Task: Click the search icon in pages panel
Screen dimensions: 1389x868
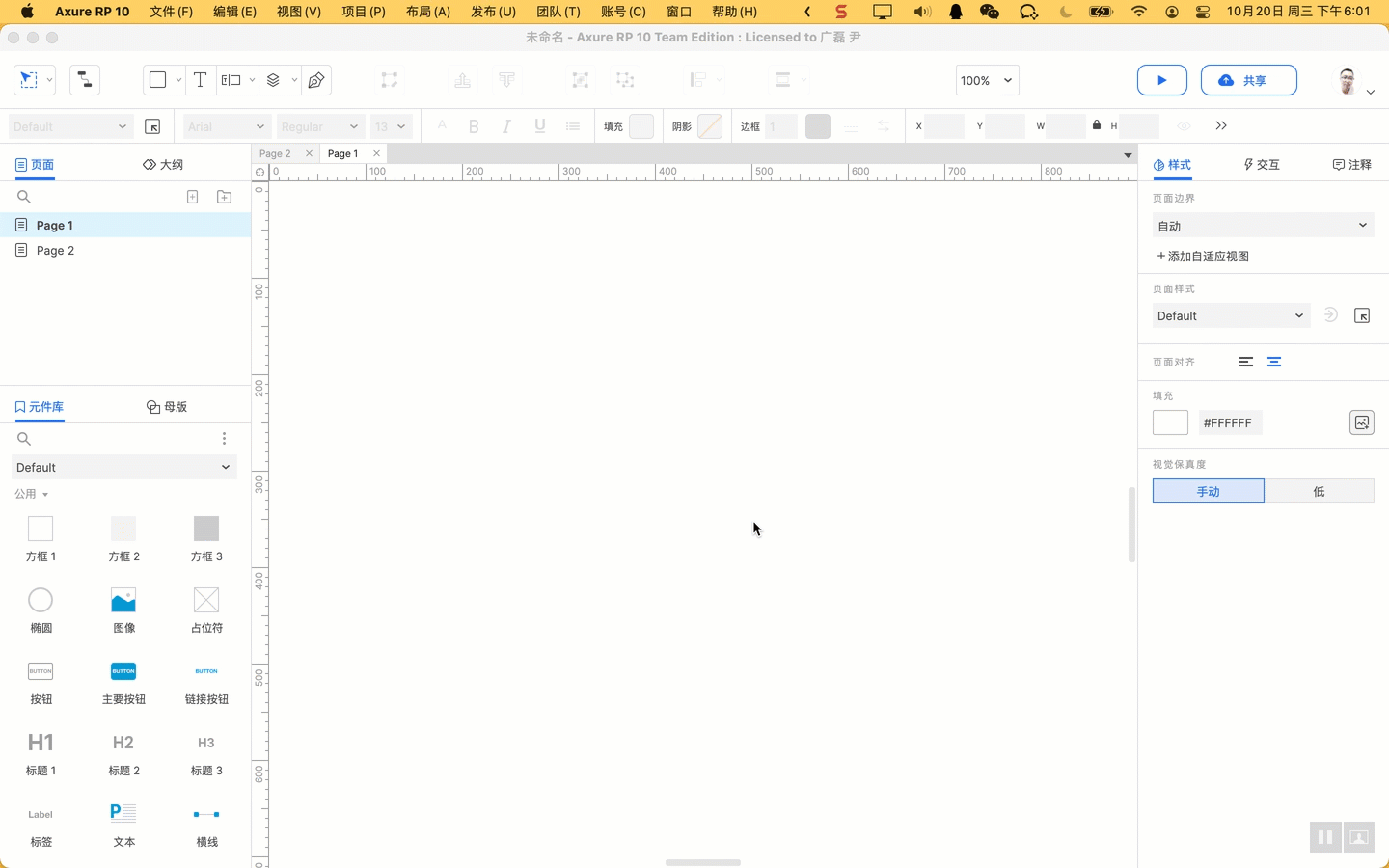Action: [x=24, y=197]
